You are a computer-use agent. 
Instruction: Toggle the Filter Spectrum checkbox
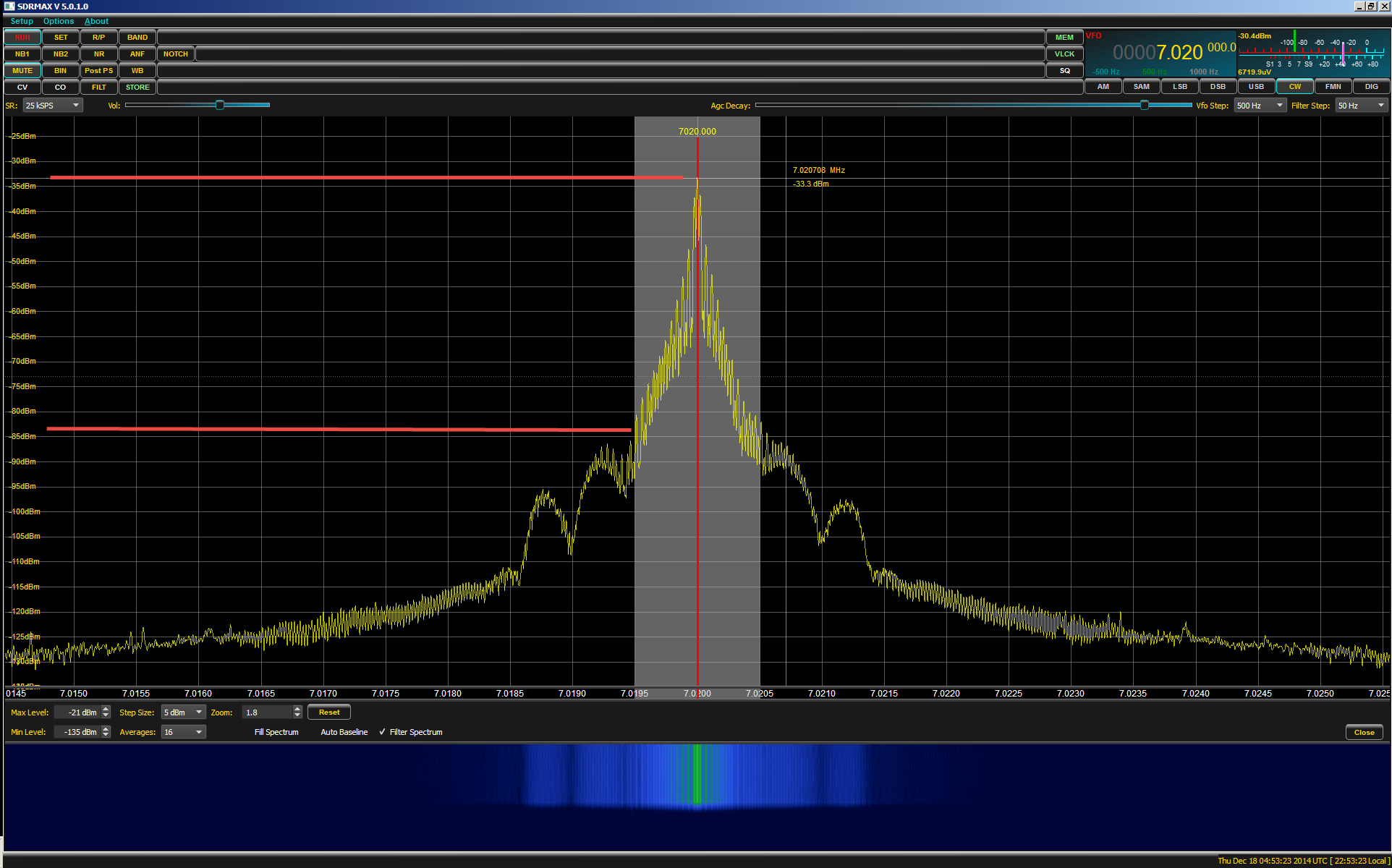(x=383, y=732)
